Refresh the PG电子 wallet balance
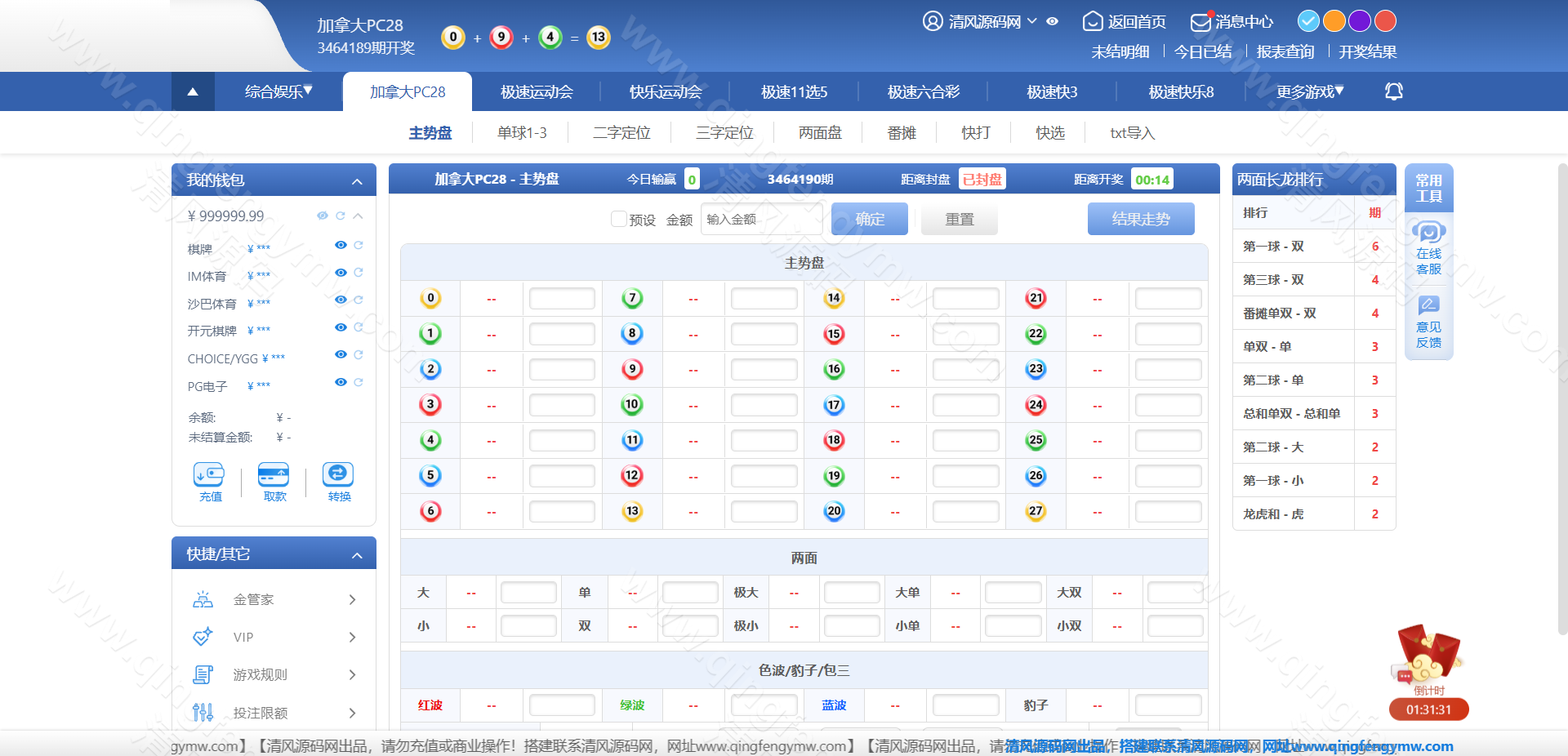The width and height of the screenshot is (1568, 756). pyautogui.click(x=358, y=382)
